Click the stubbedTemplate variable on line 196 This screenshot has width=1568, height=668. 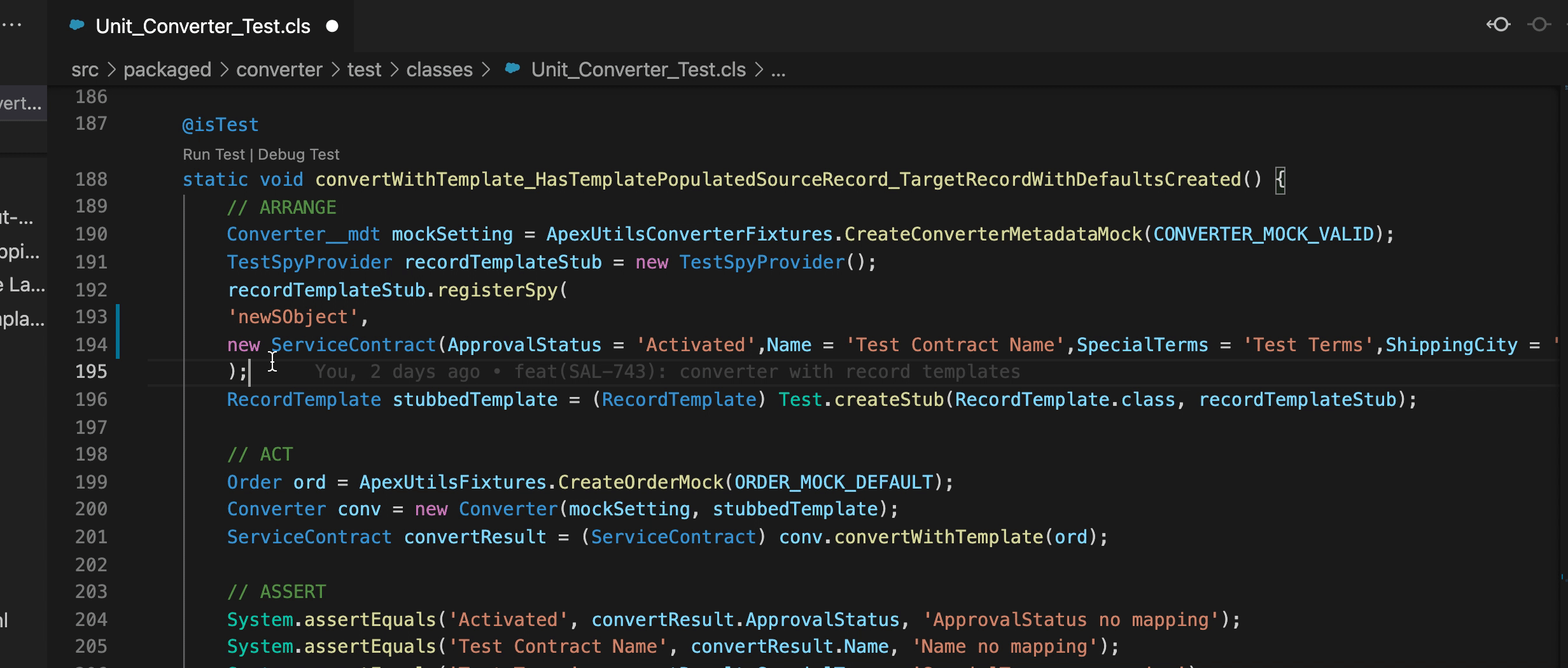point(475,400)
